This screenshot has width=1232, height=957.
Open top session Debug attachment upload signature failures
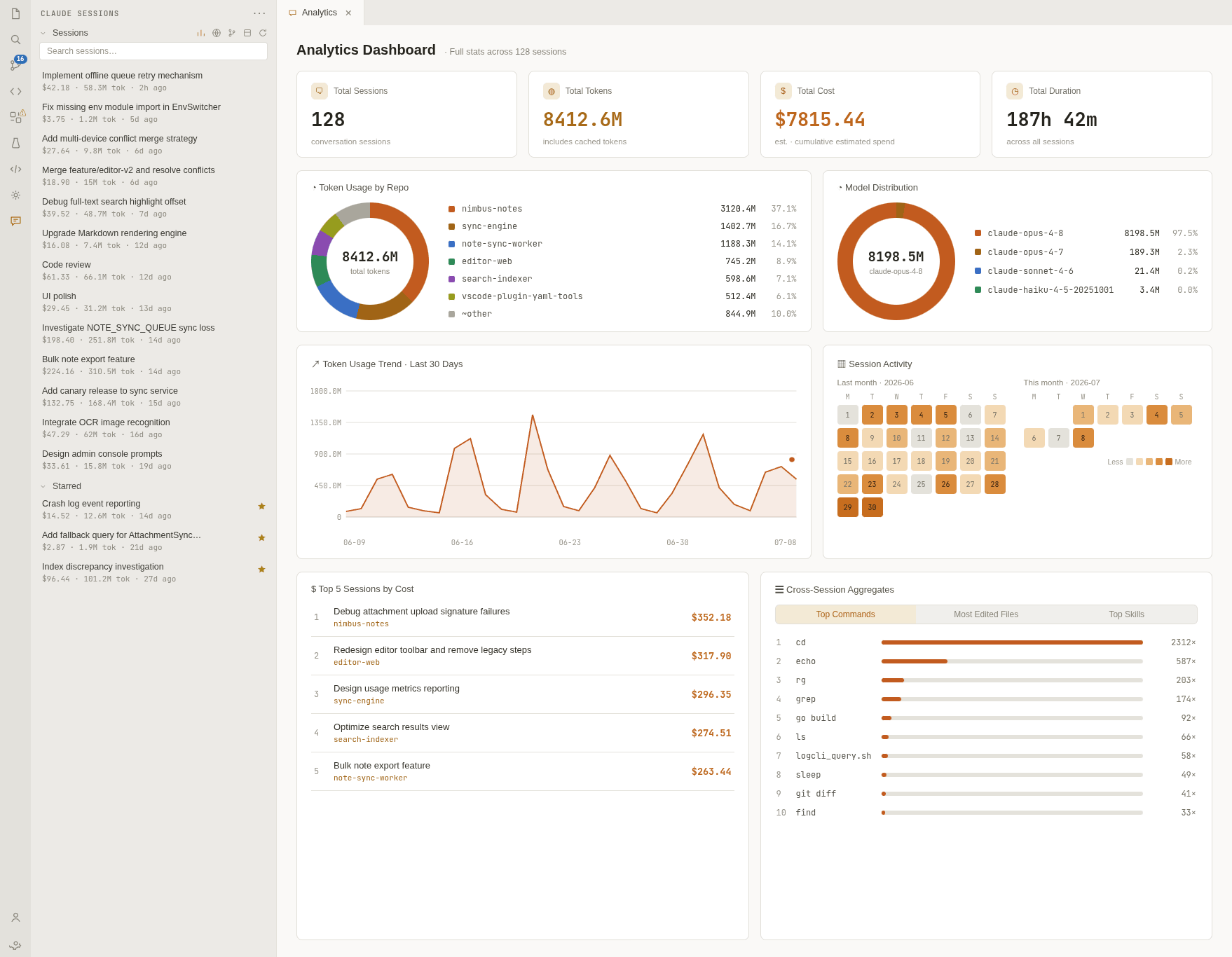click(x=523, y=617)
